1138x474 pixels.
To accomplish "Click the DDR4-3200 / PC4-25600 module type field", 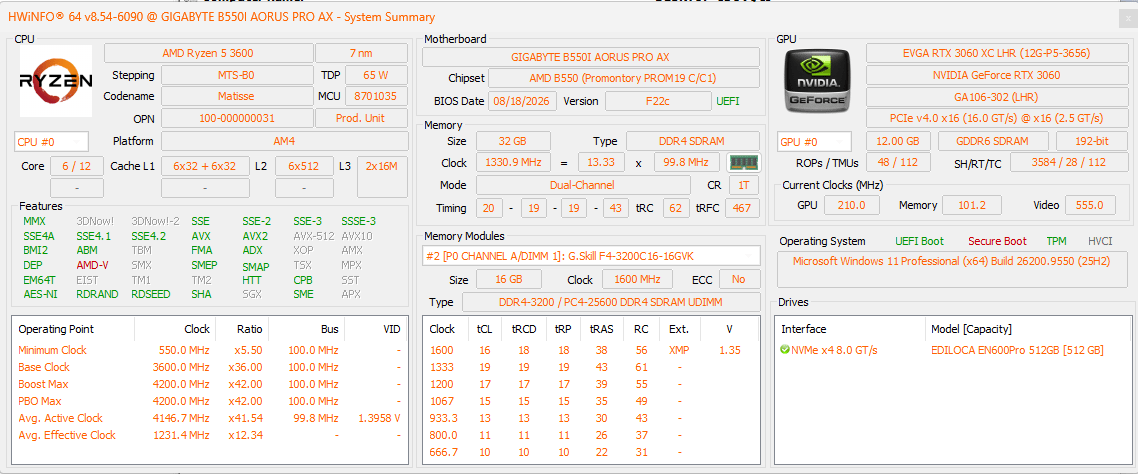I will (x=611, y=302).
